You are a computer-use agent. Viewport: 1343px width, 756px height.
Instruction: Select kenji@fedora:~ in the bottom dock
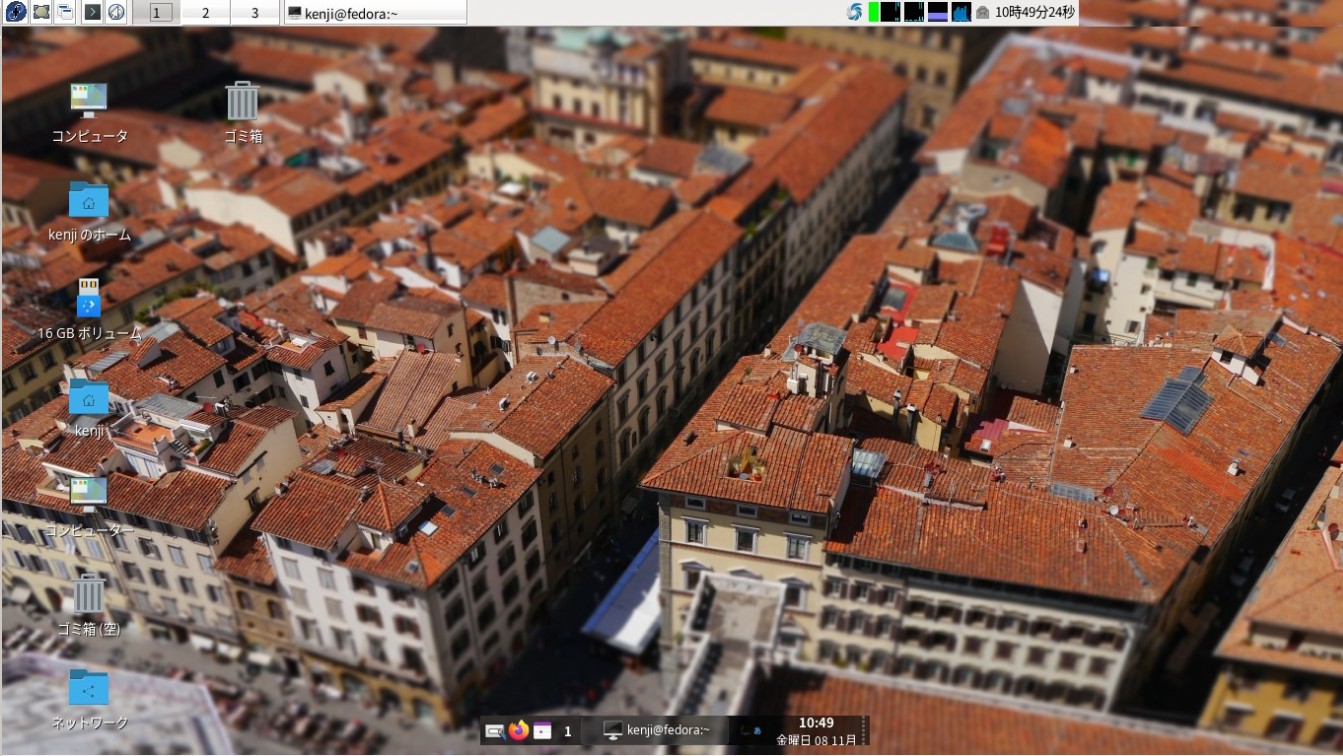click(657, 731)
